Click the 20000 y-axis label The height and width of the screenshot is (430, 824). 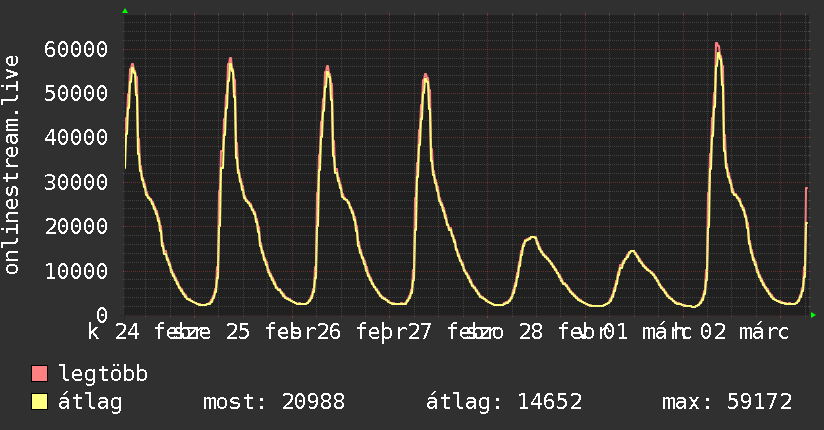point(76,227)
